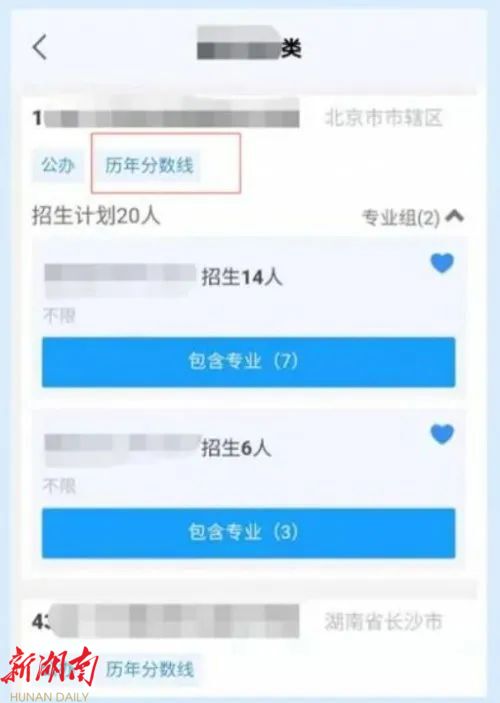500x703 pixels.
Task: Select the 公办 tag
Action: coord(58,165)
